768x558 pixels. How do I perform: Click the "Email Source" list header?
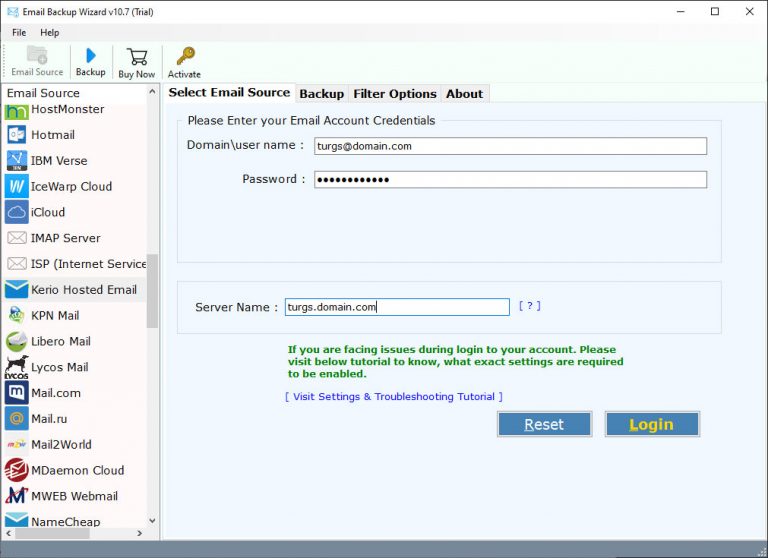43,93
